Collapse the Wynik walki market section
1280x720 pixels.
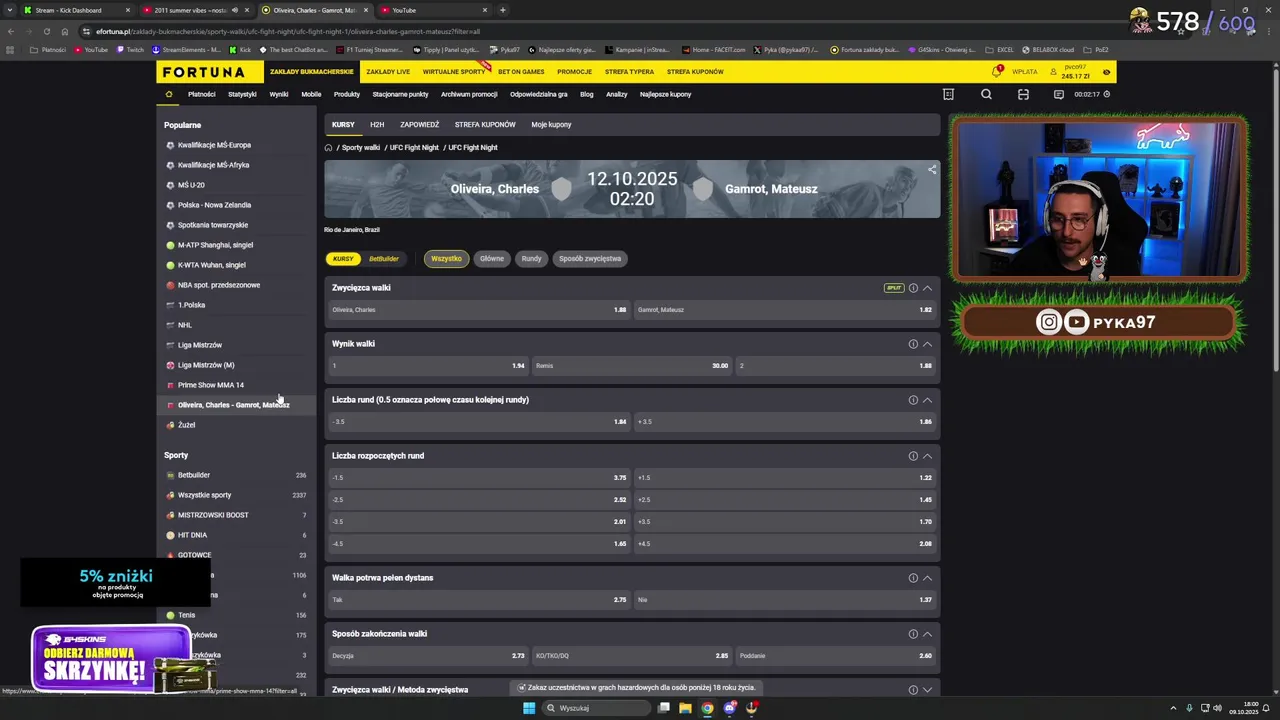[x=928, y=344]
